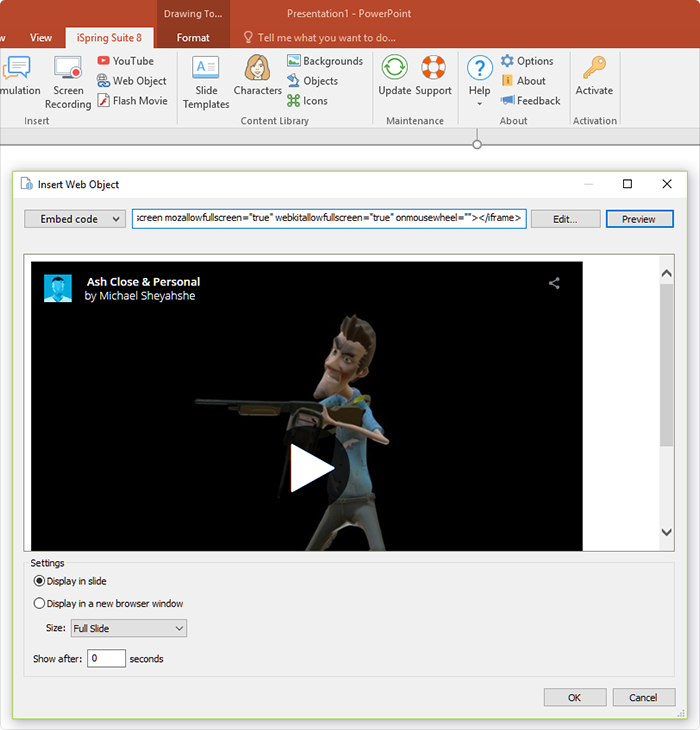The width and height of the screenshot is (700, 730).
Task: Close the Insert Web Object dialog
Action: tap(667, 184)
